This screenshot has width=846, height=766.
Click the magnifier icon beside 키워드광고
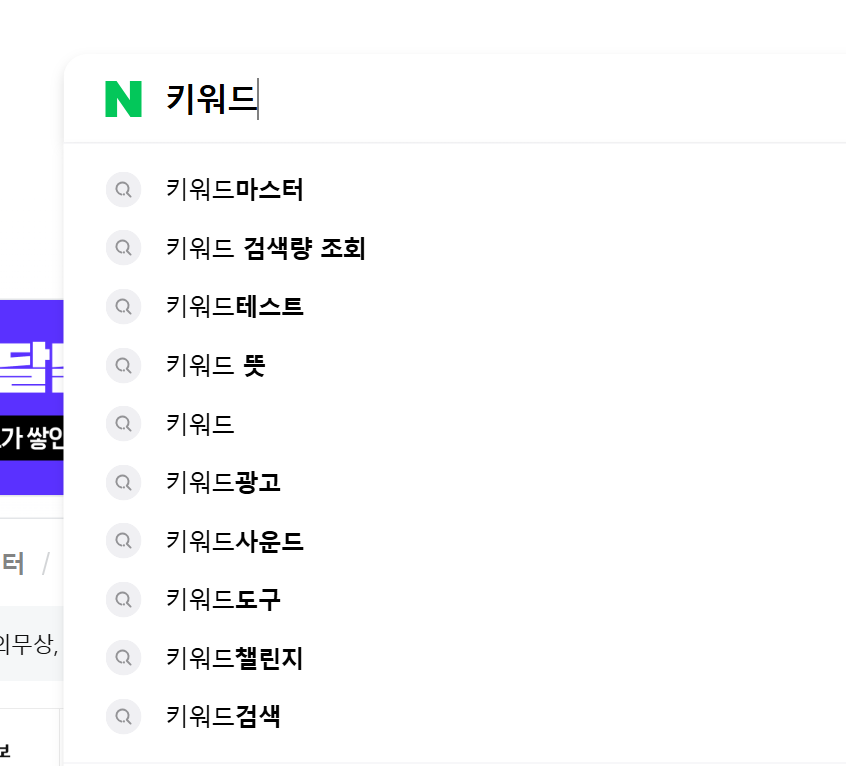click(123, 482)
